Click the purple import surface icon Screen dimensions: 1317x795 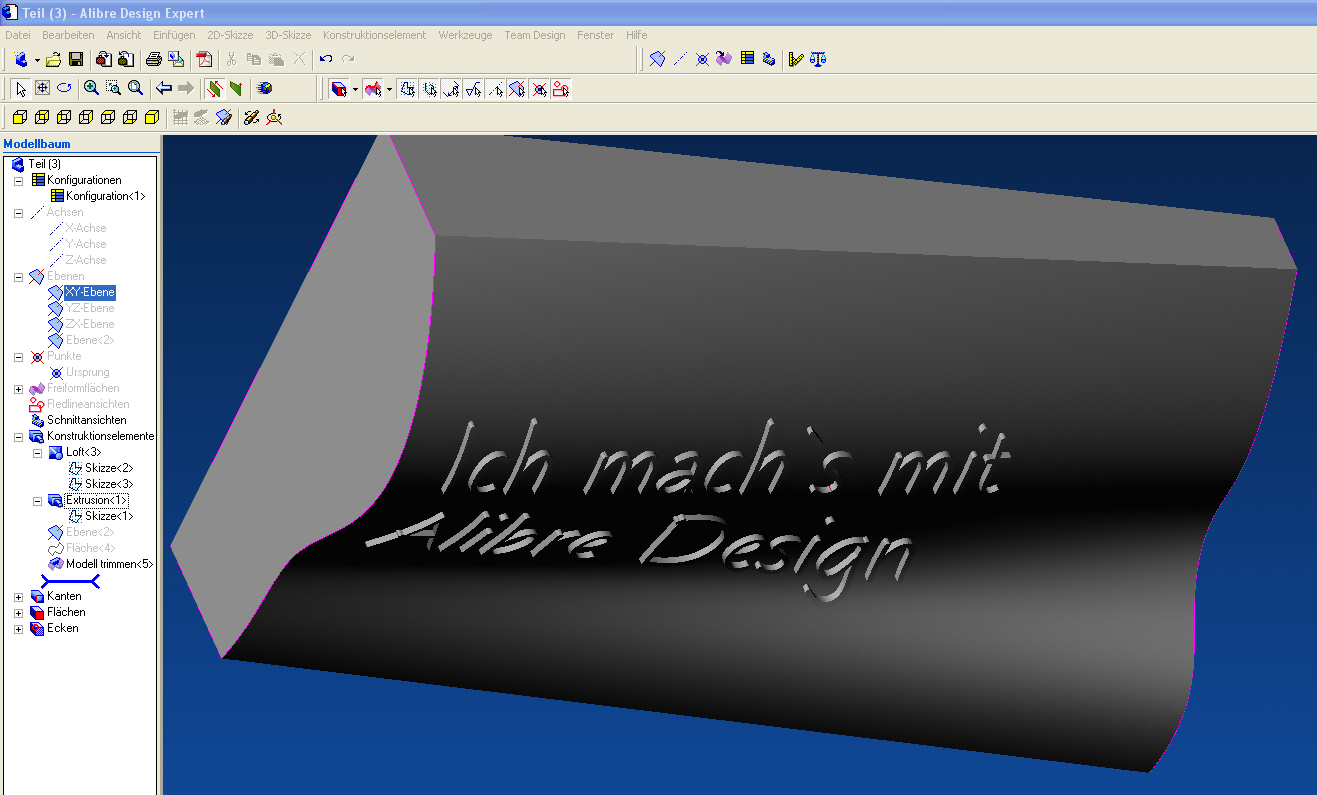[x=724, y=59]
